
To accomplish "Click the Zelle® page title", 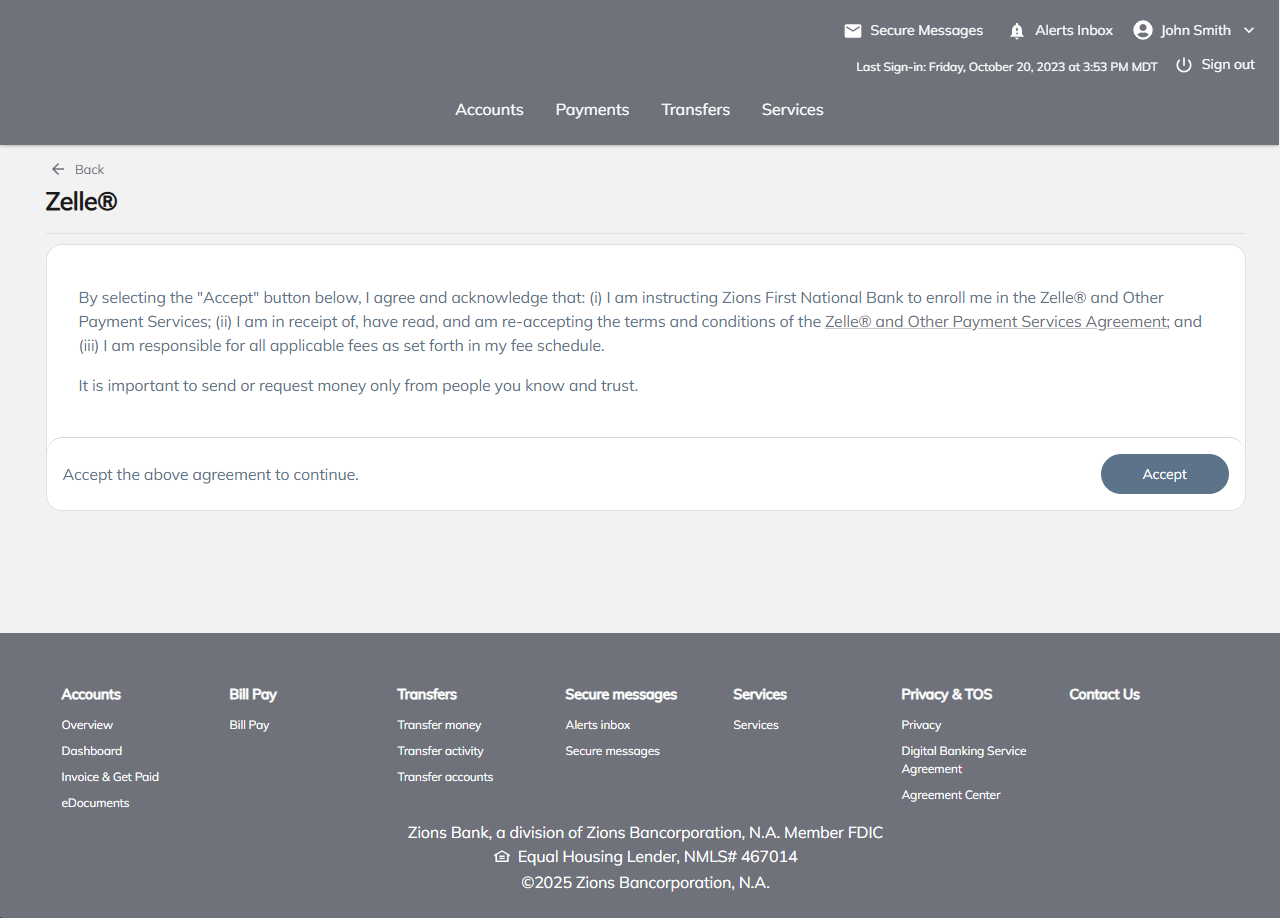I will (x=81, y=201).
